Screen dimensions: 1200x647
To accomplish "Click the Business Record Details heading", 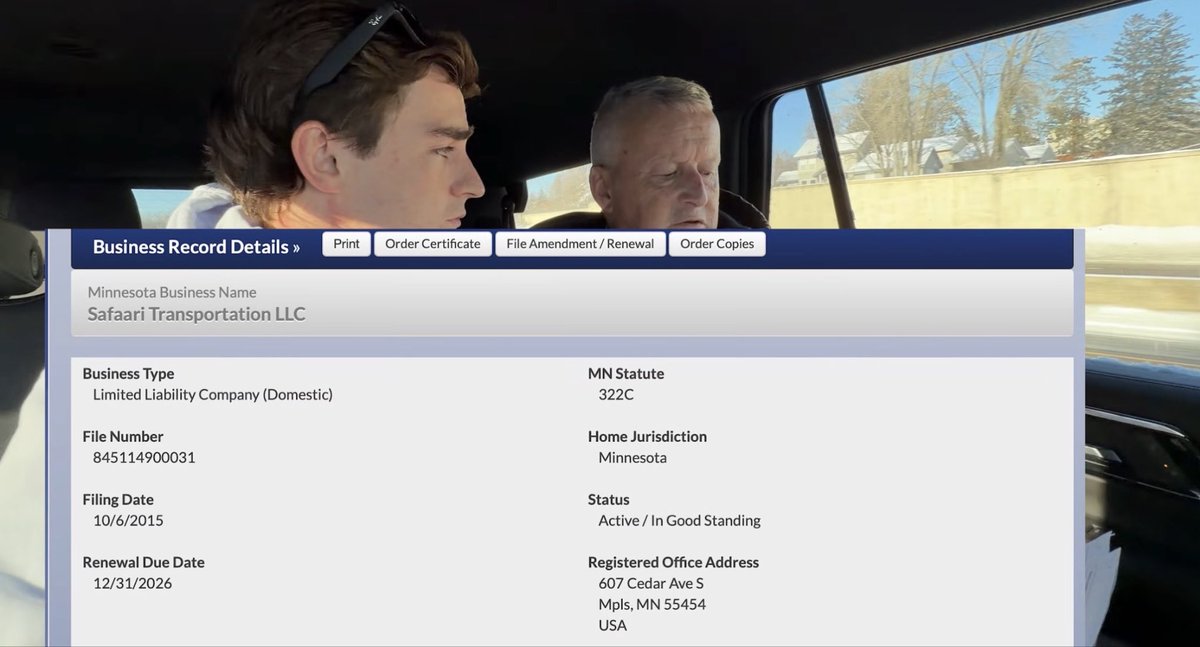I will click(x=196, y=246).
